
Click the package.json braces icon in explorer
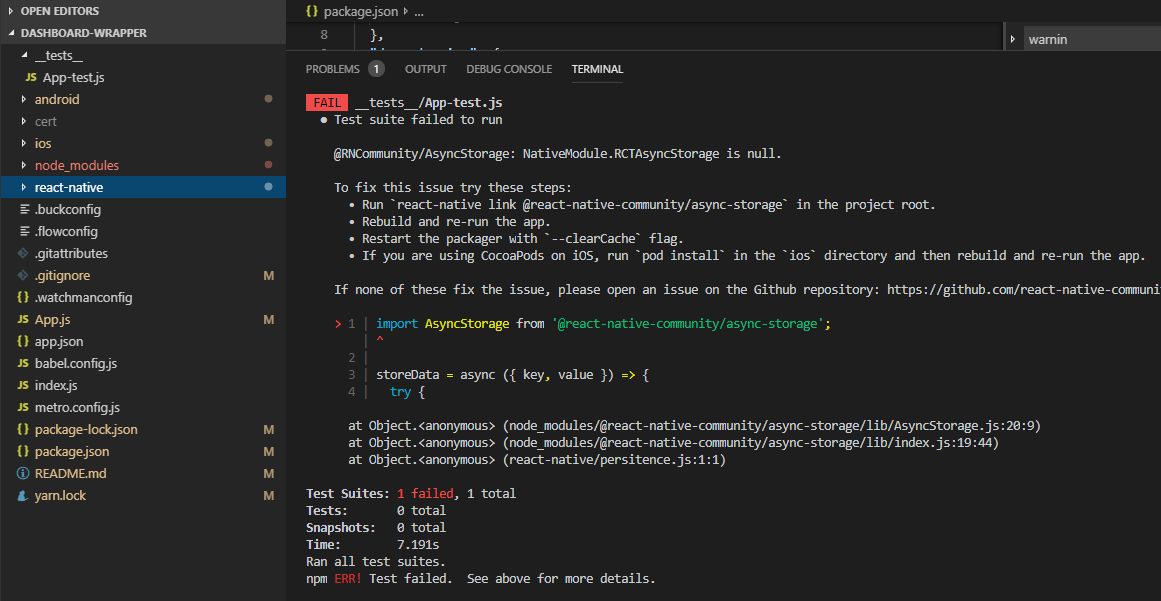(23, 451)
